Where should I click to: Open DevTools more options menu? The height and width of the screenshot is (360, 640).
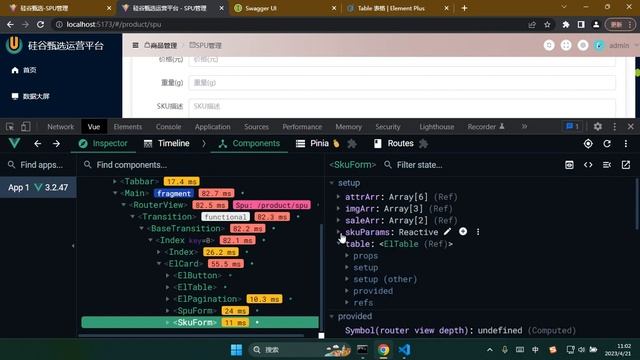615,127
